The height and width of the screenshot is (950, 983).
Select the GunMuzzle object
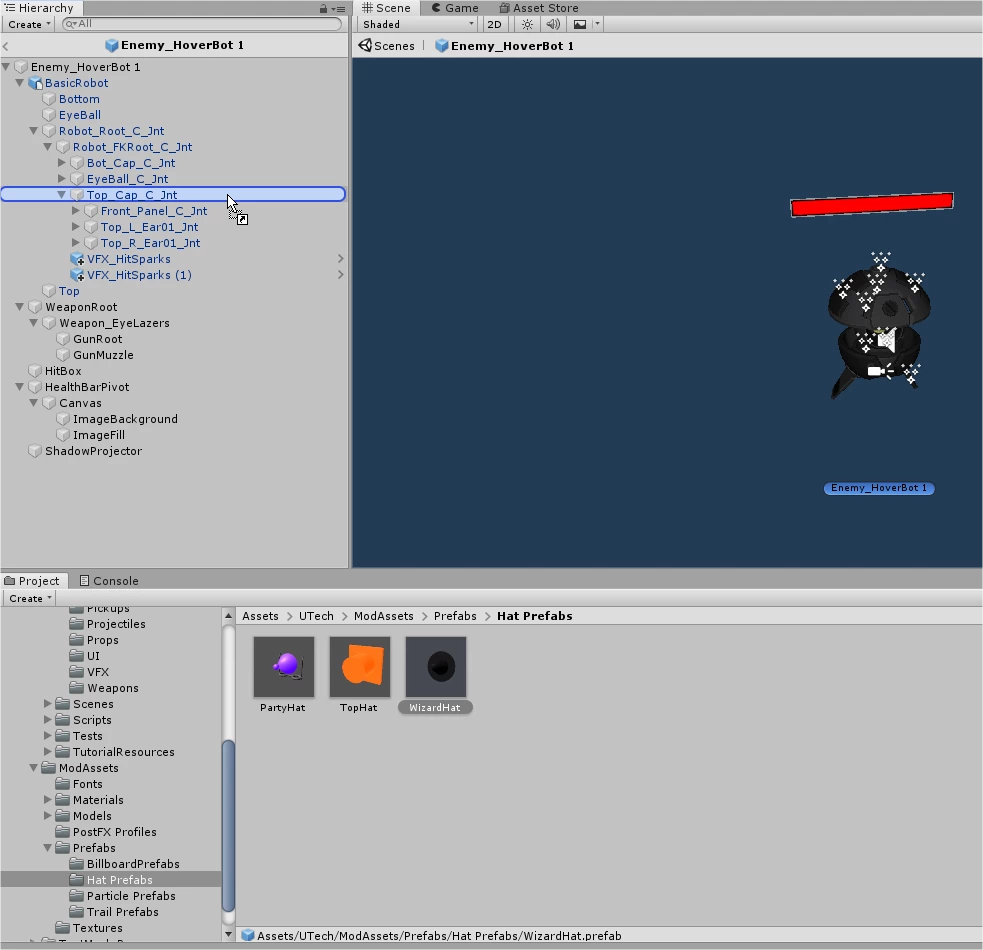[x=103, y=355]
